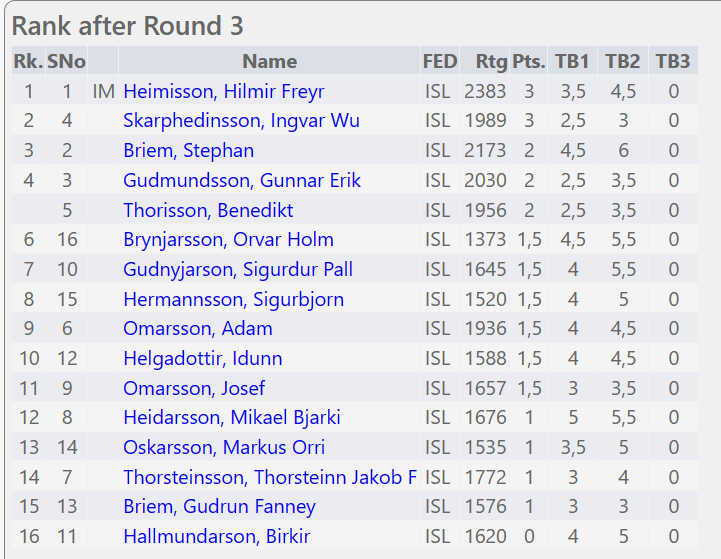
Task: Click the Rtg column header
Action: pos(491,62)
